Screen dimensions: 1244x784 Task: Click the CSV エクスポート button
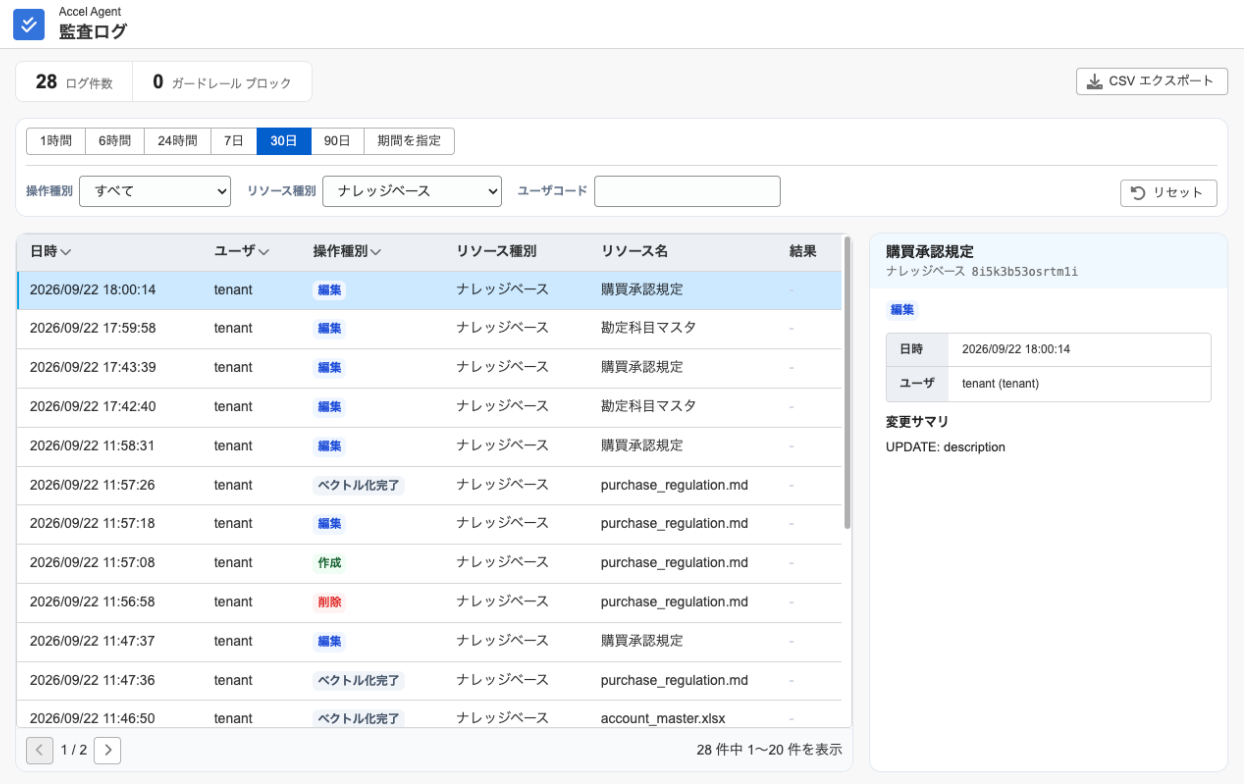coord(1151,81)
